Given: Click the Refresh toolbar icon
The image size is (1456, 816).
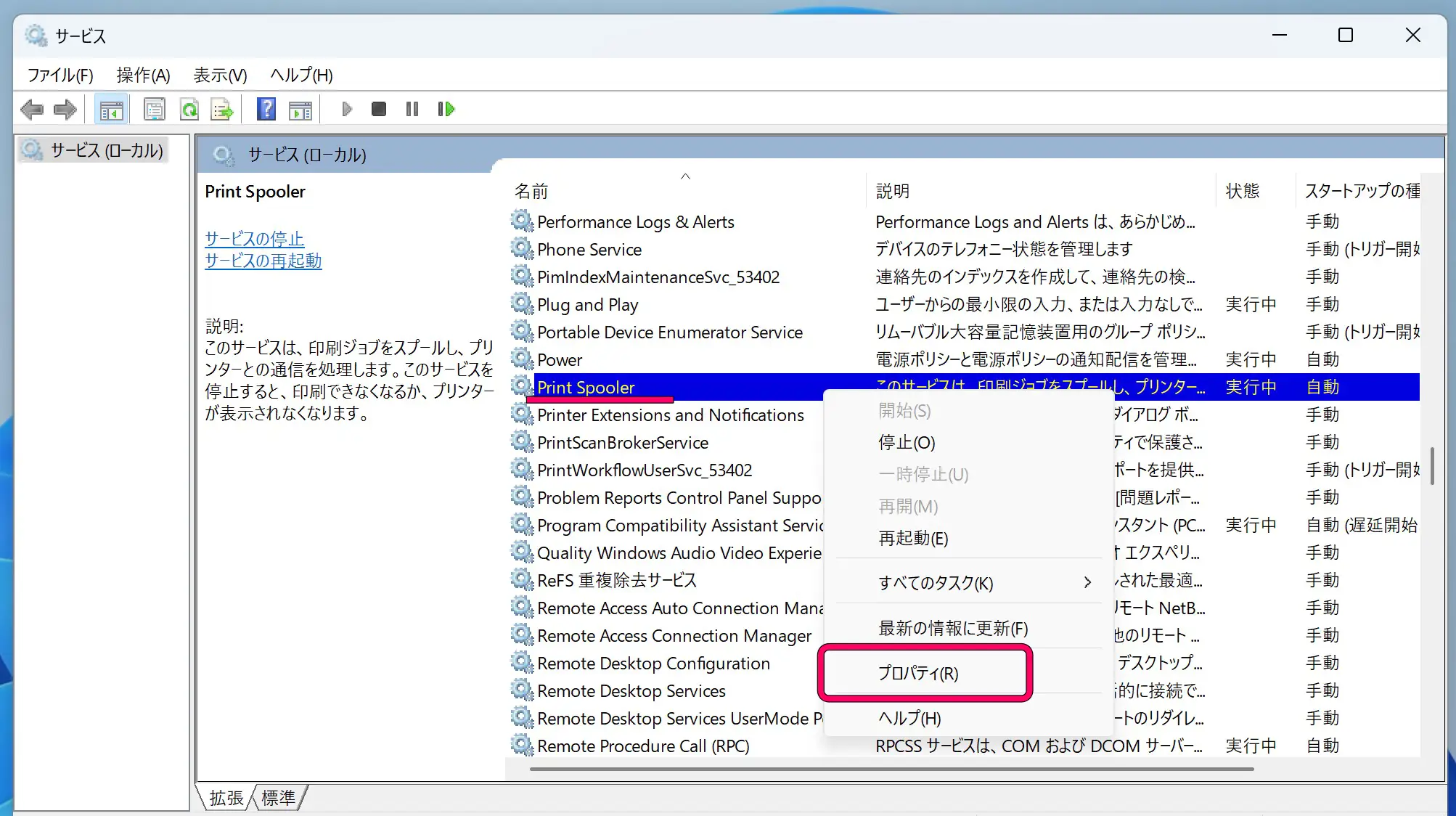Looking at the screenshot, I should (189, 110).
